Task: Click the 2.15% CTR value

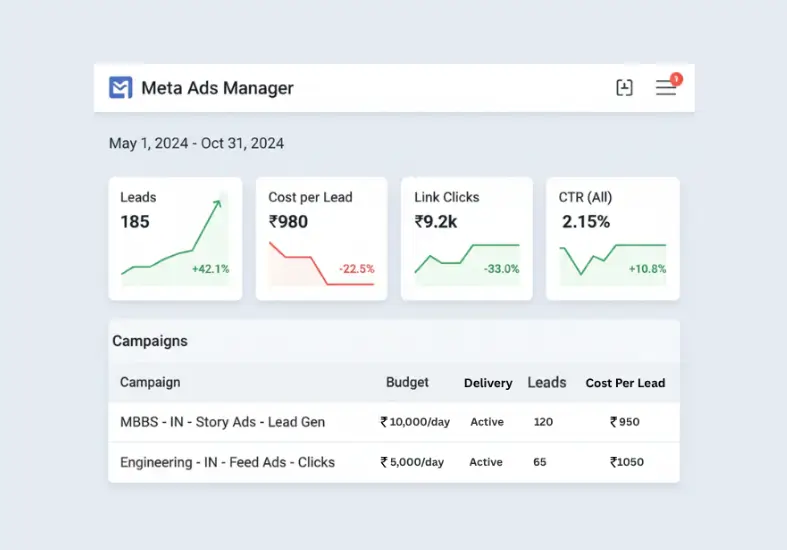Action: [x=586, y=221]
